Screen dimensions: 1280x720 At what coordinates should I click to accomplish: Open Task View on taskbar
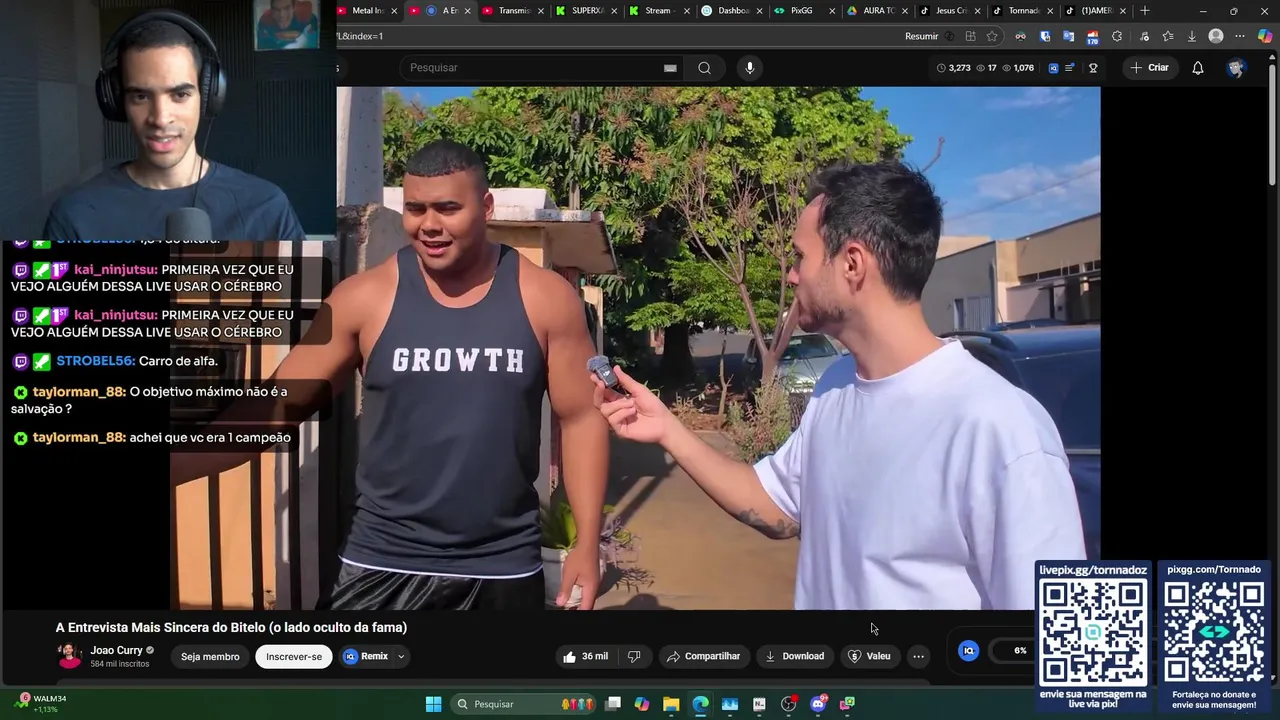613,704
